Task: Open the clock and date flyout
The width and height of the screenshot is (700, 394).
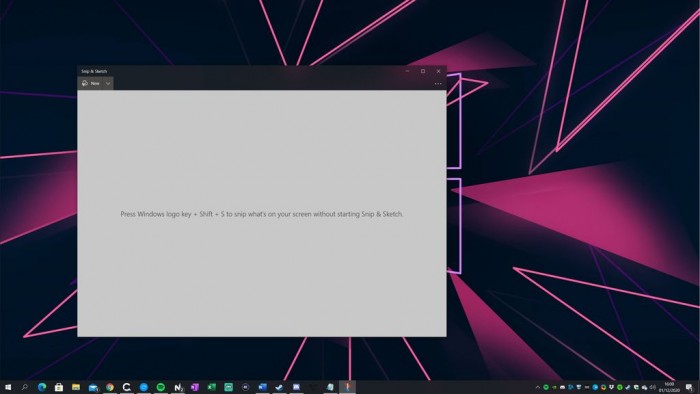Action: 669,387
